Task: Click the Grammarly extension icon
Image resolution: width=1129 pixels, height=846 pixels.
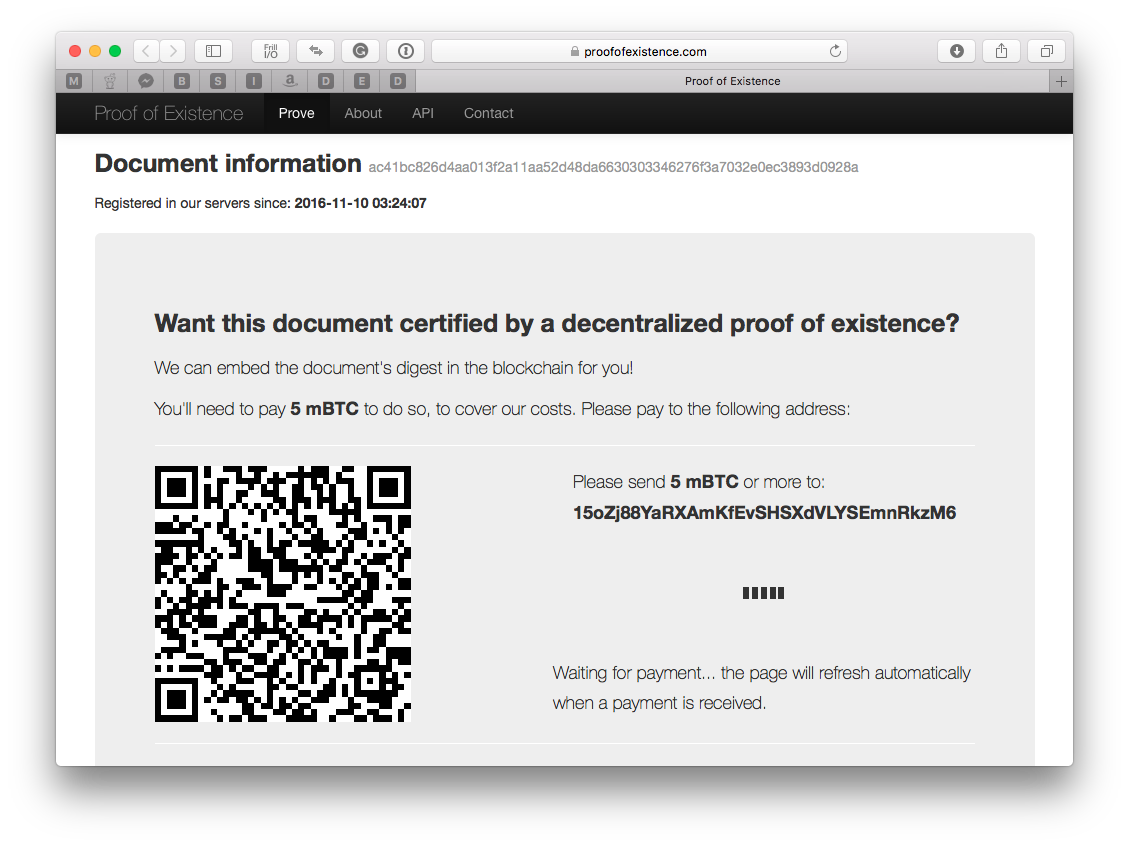Action: 360,50
